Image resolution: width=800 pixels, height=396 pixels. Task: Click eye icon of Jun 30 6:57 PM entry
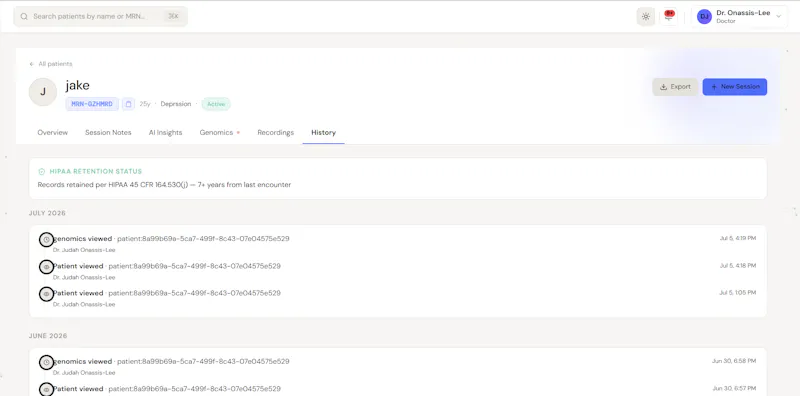tap(46, 389)
